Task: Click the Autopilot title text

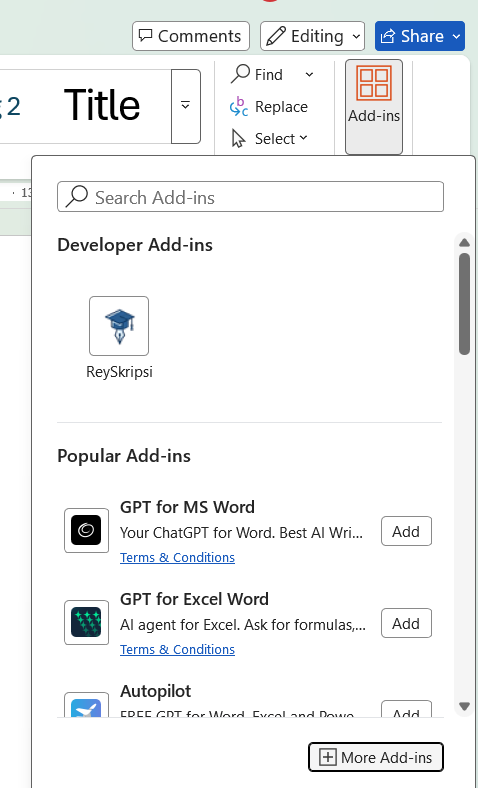Action: point(155,691)
